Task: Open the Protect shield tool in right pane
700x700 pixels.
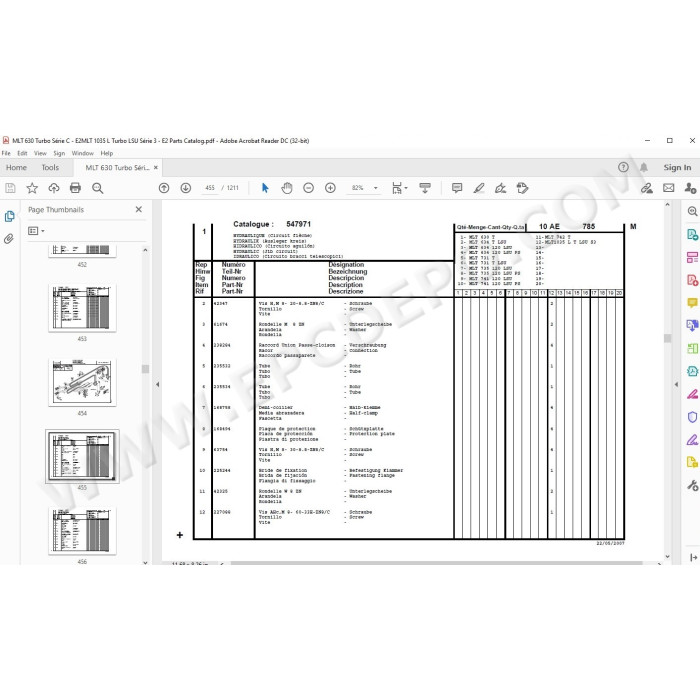Action: click(x=692, y=417)
